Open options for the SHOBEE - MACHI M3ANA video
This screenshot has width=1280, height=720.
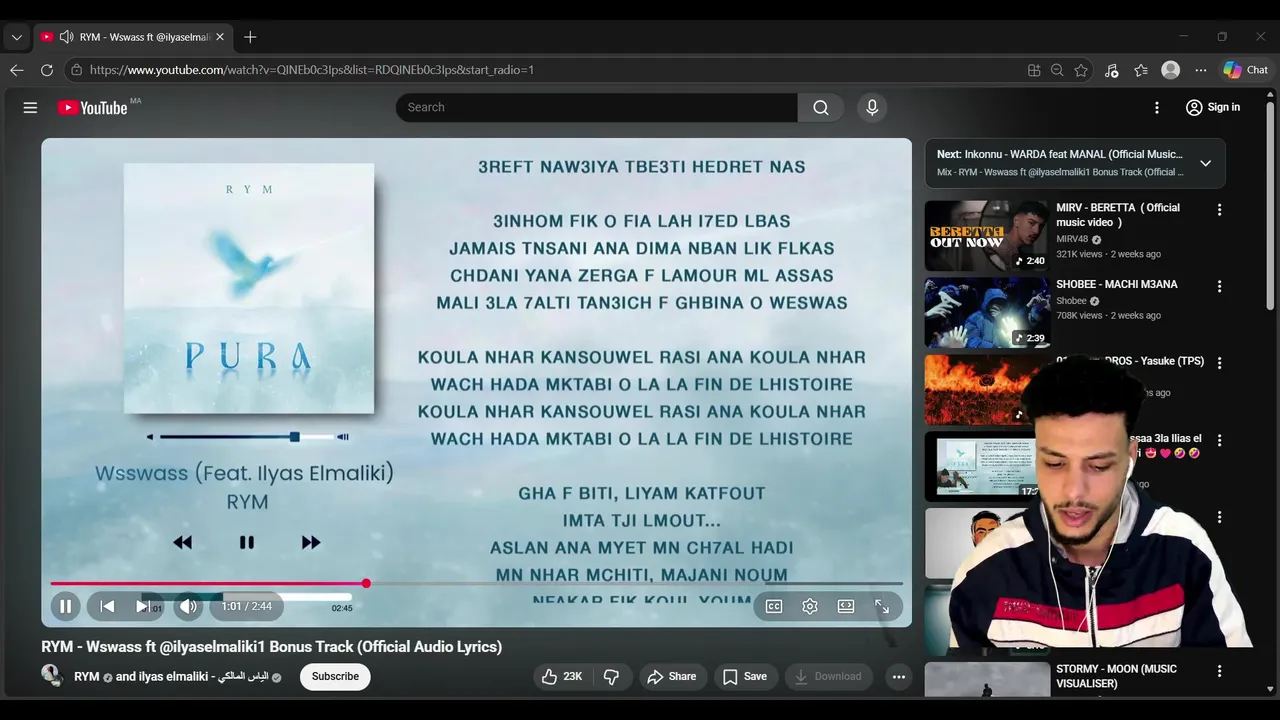[1219, 286]
